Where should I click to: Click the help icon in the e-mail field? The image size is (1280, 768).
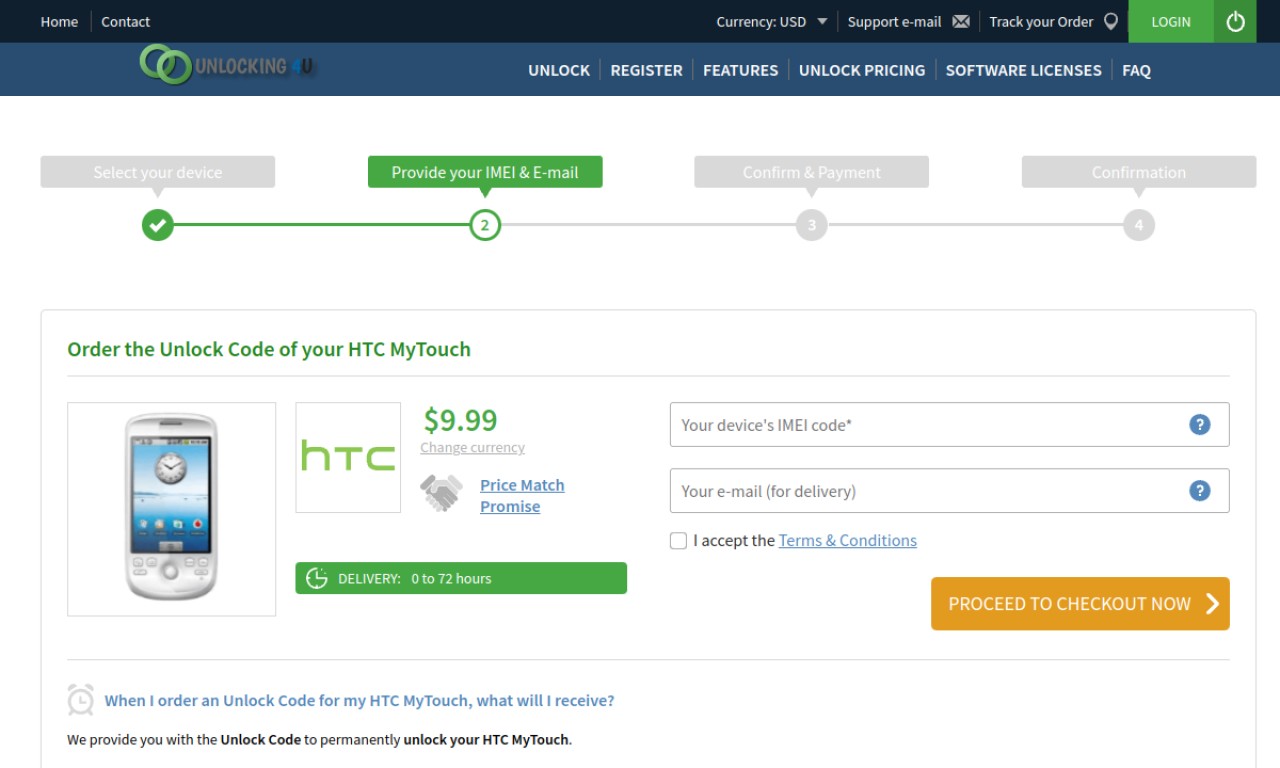(1200, 490)
